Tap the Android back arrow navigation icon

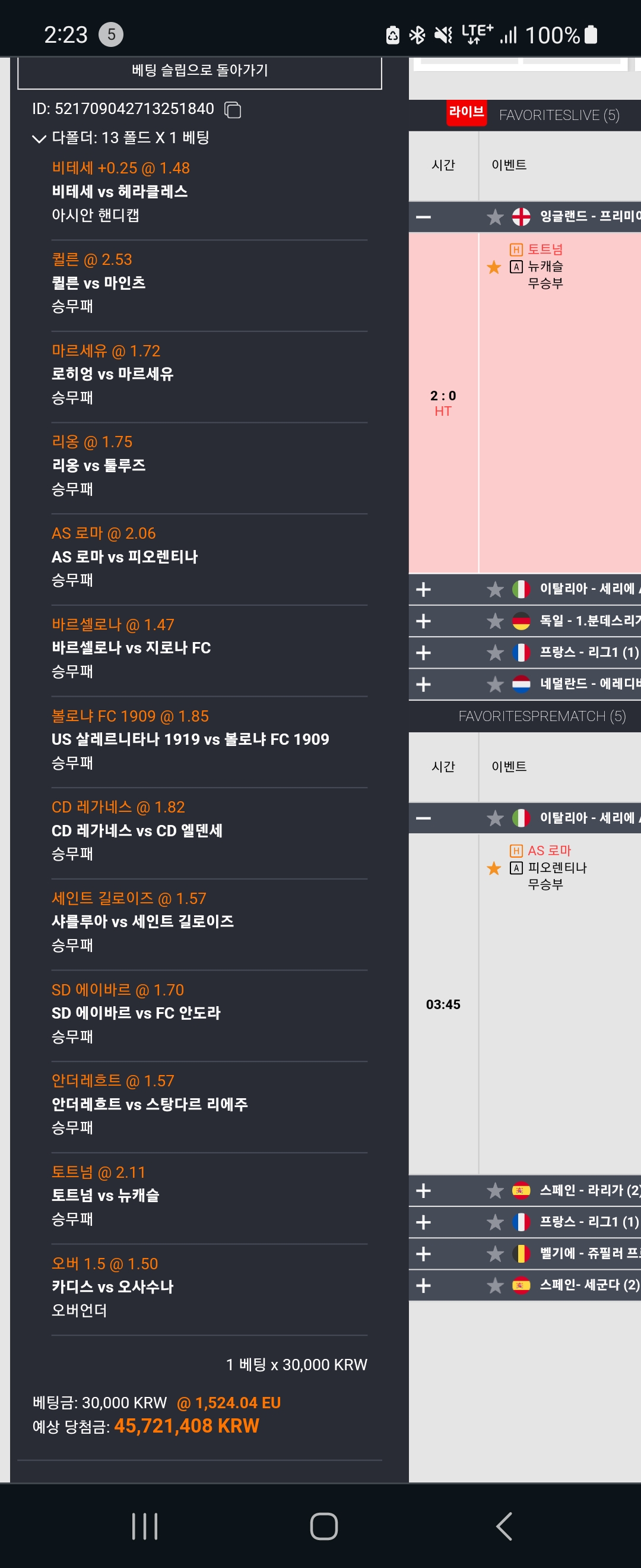pos(504,1526)
